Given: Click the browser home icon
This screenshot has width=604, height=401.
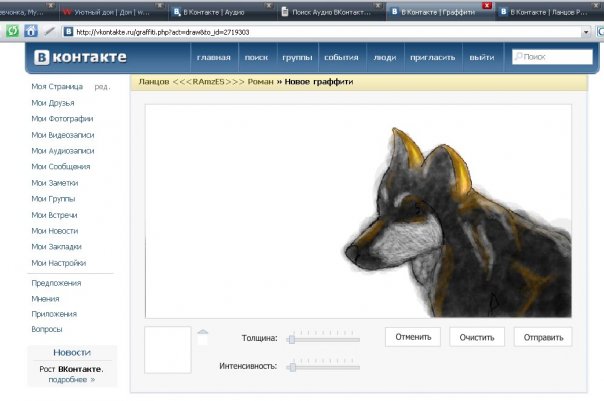Looking at the screenshot, I should [31, 31].
